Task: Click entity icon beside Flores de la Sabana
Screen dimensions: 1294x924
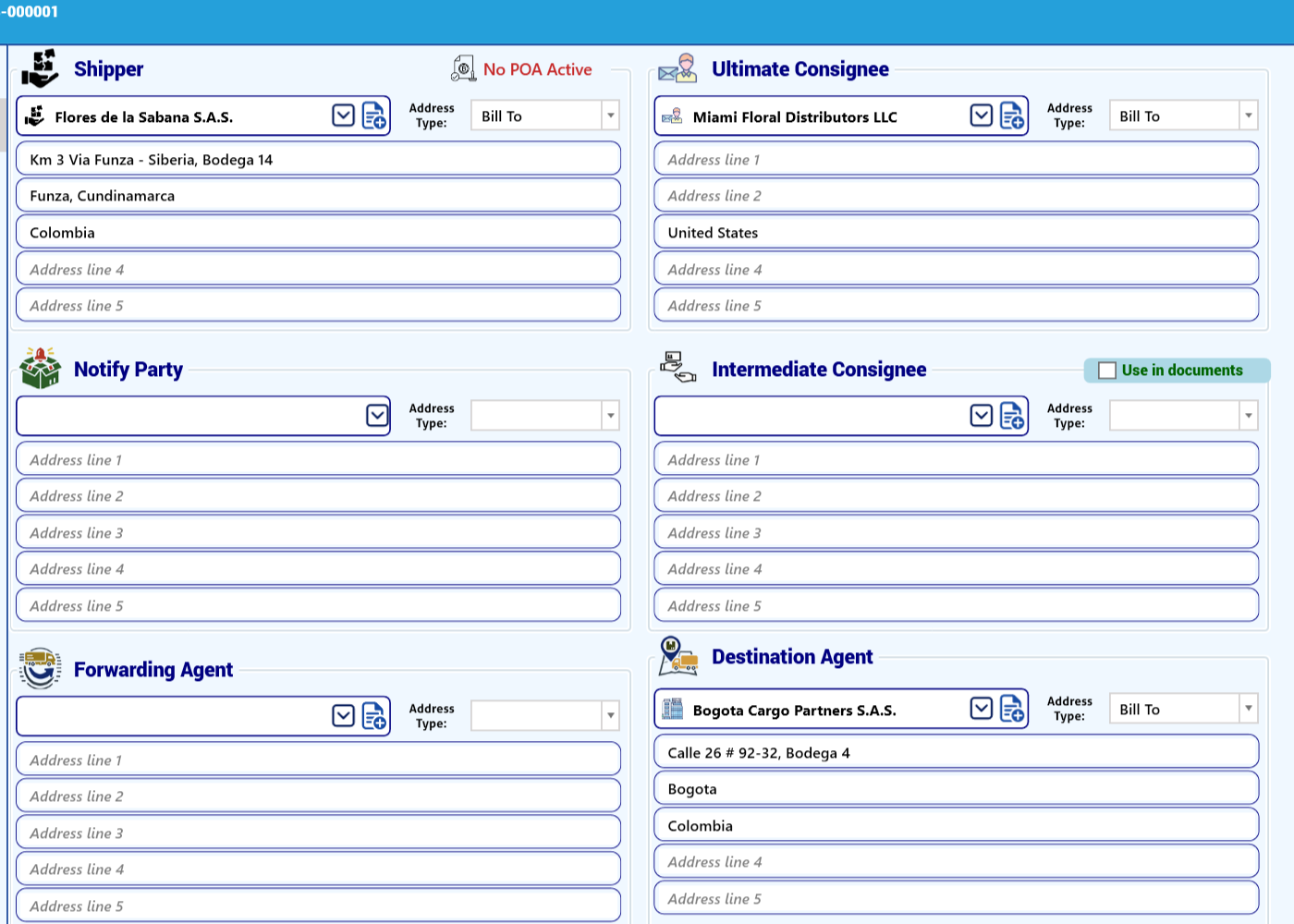Action: click(x=34, y=116)
